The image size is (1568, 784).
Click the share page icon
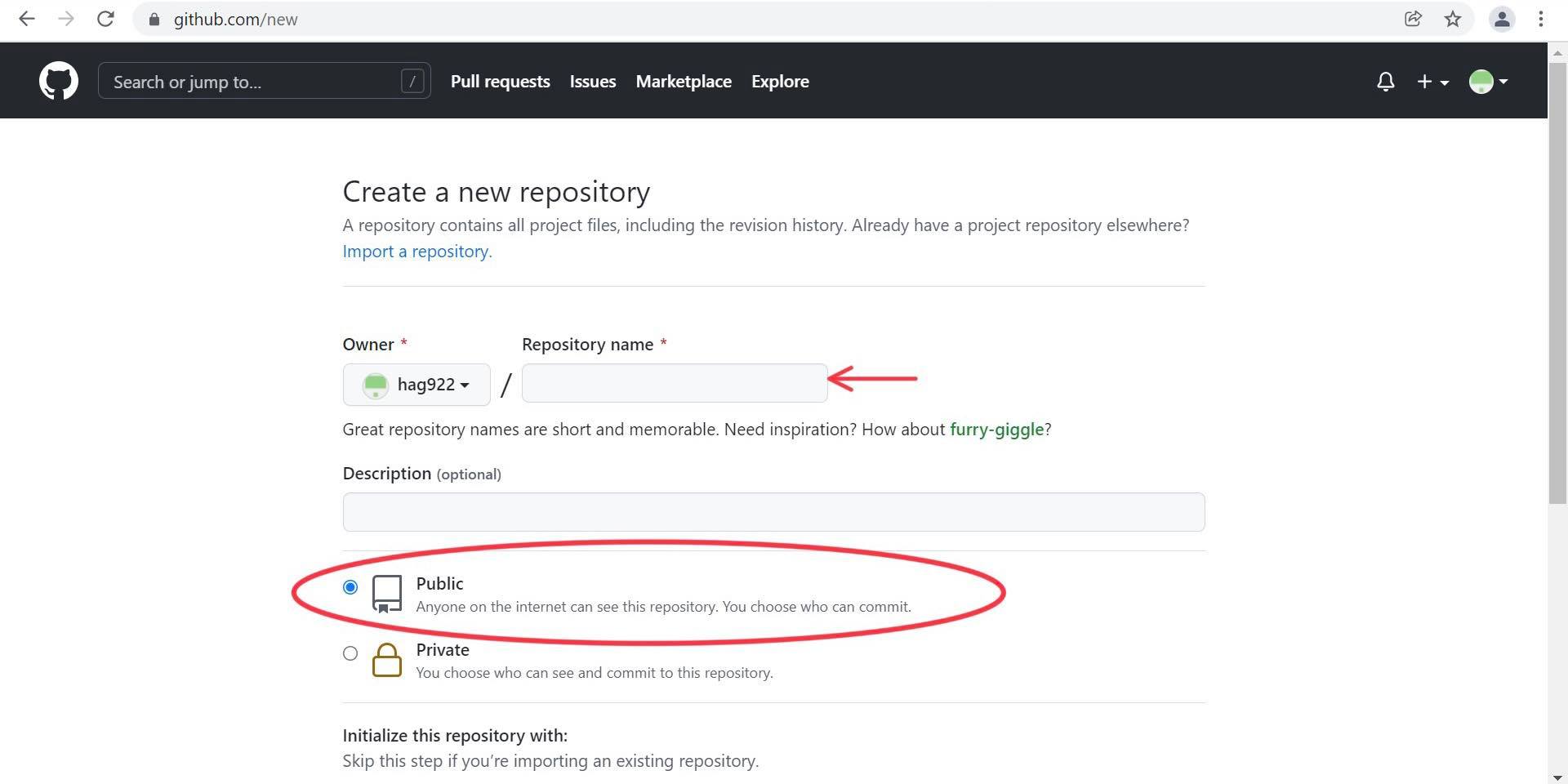(1413, 19)
